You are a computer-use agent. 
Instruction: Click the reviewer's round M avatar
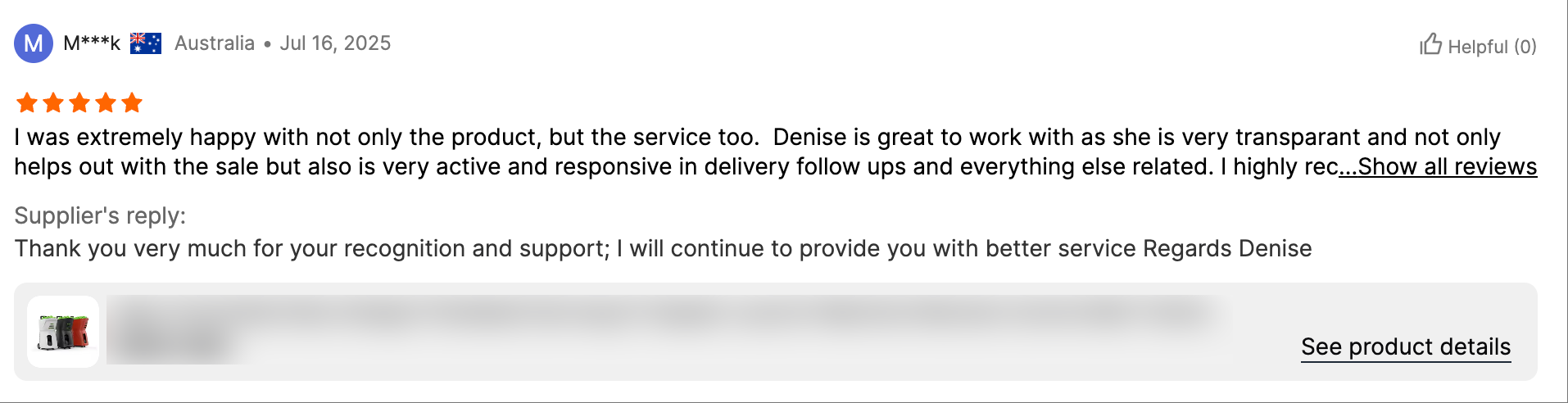pos(34,43)
